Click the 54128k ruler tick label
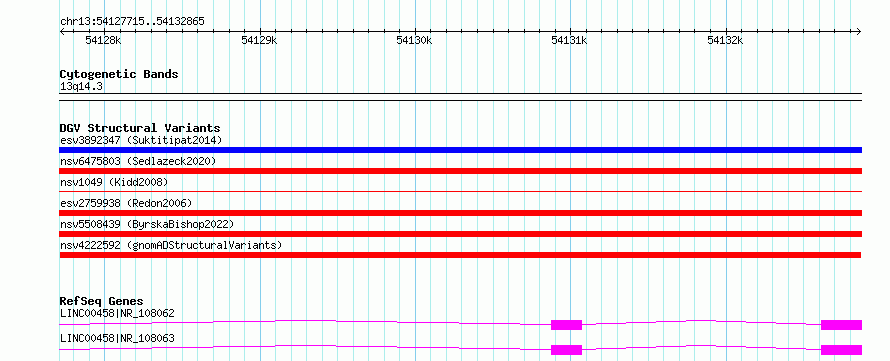Image resolution: width=890 pixels, height=361 pixels. click(103, 40)
